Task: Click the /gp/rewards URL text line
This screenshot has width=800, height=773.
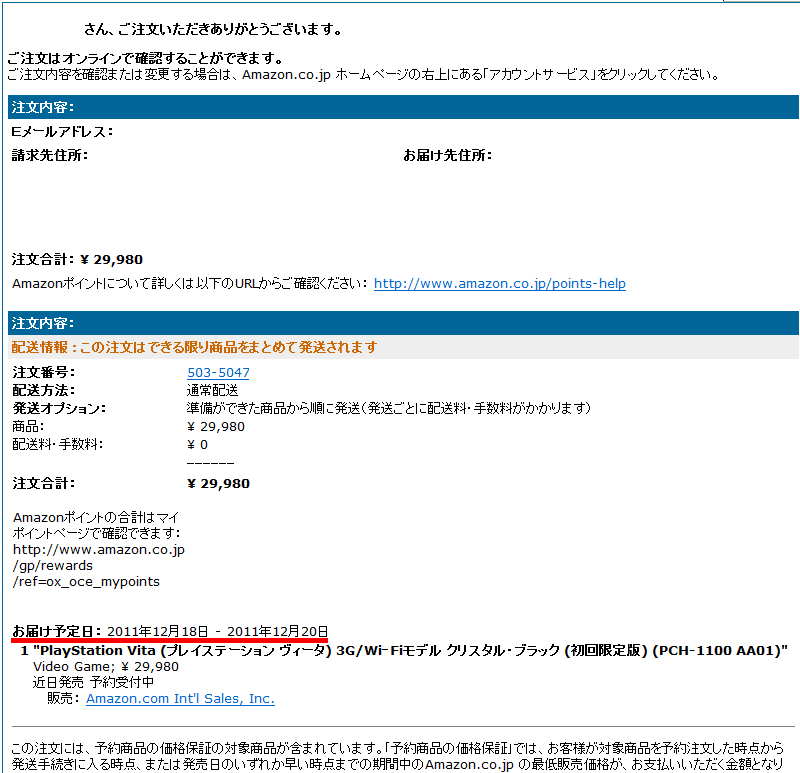Action: point(52,565)
